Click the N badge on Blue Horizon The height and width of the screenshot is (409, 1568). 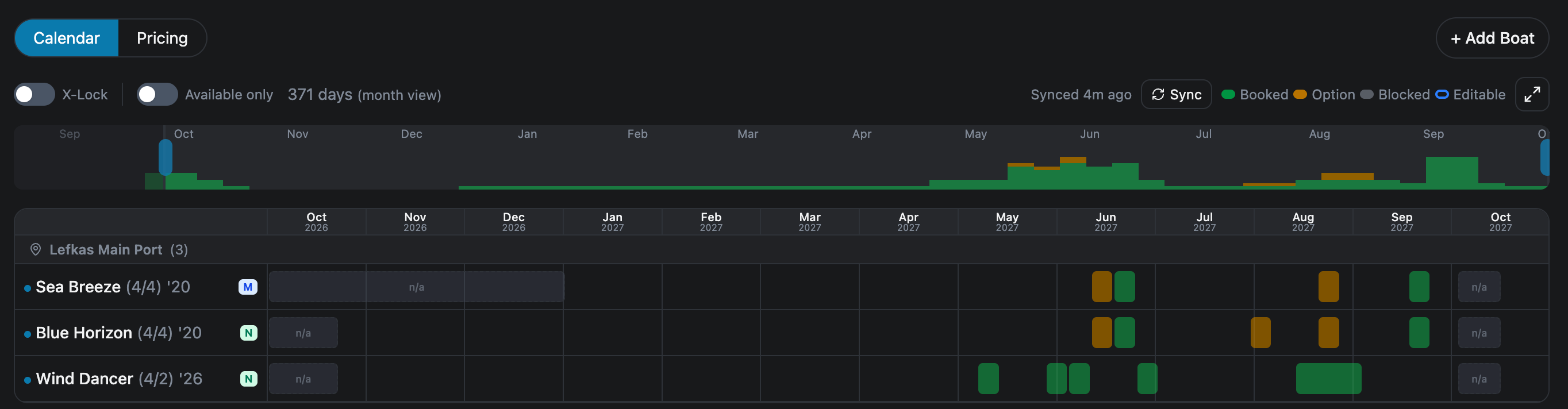[248, 333]
